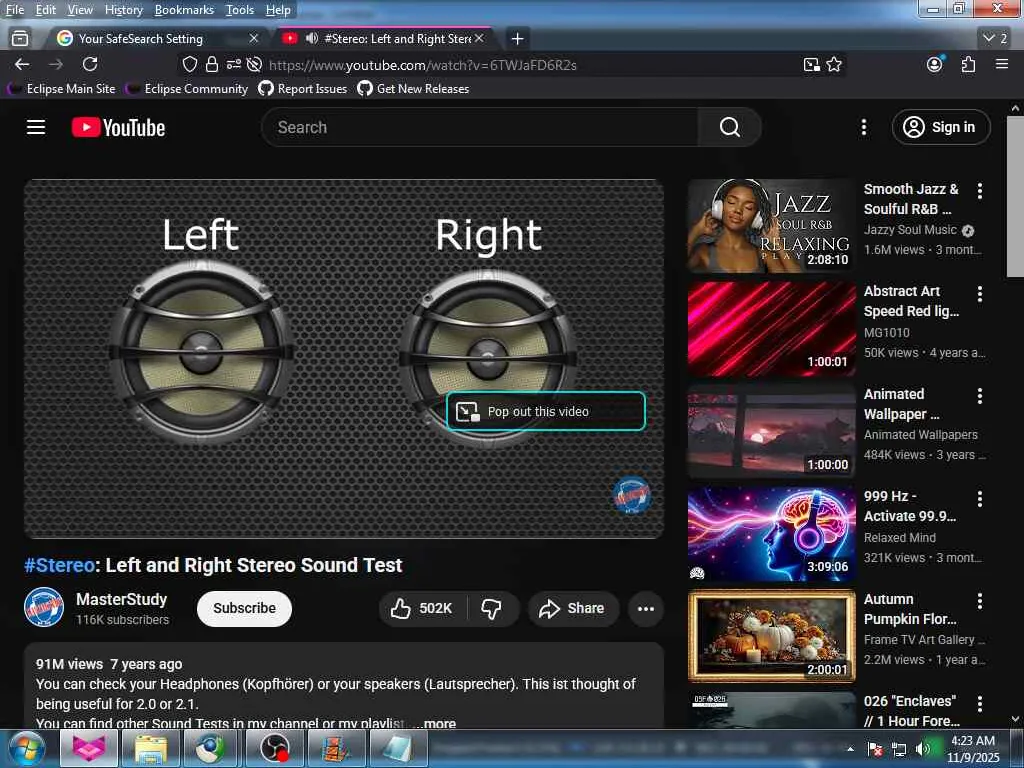Close the Stereo Sound Test tab
This screenshot has height=768, width=1024.
479,39
